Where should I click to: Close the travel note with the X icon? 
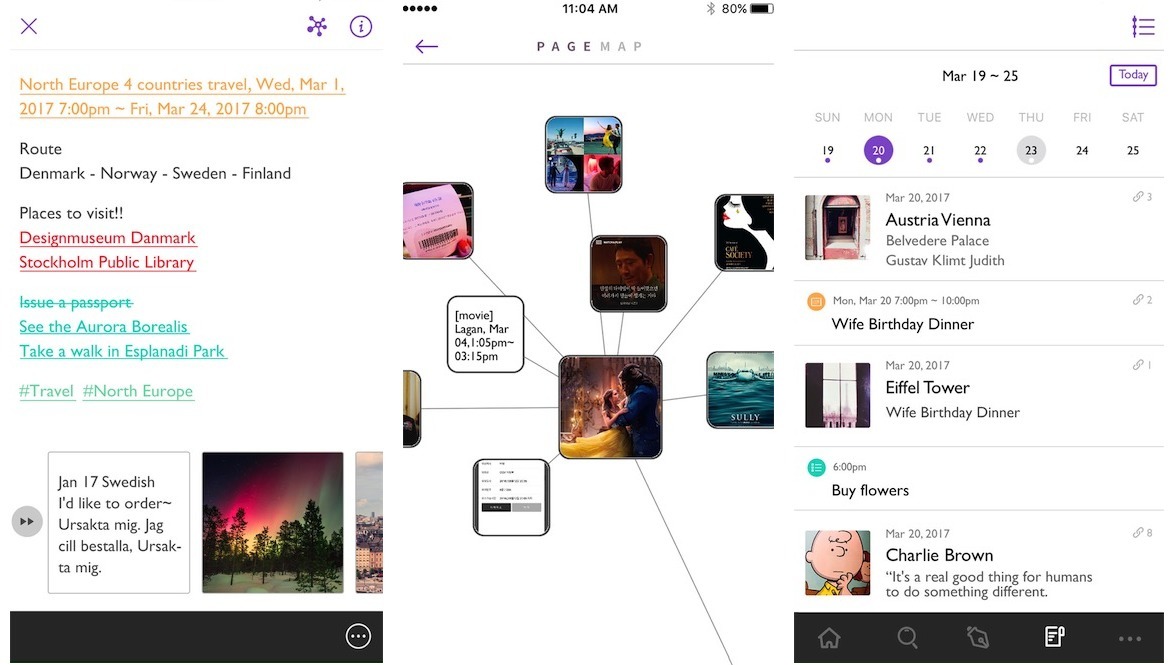point(29,27)
